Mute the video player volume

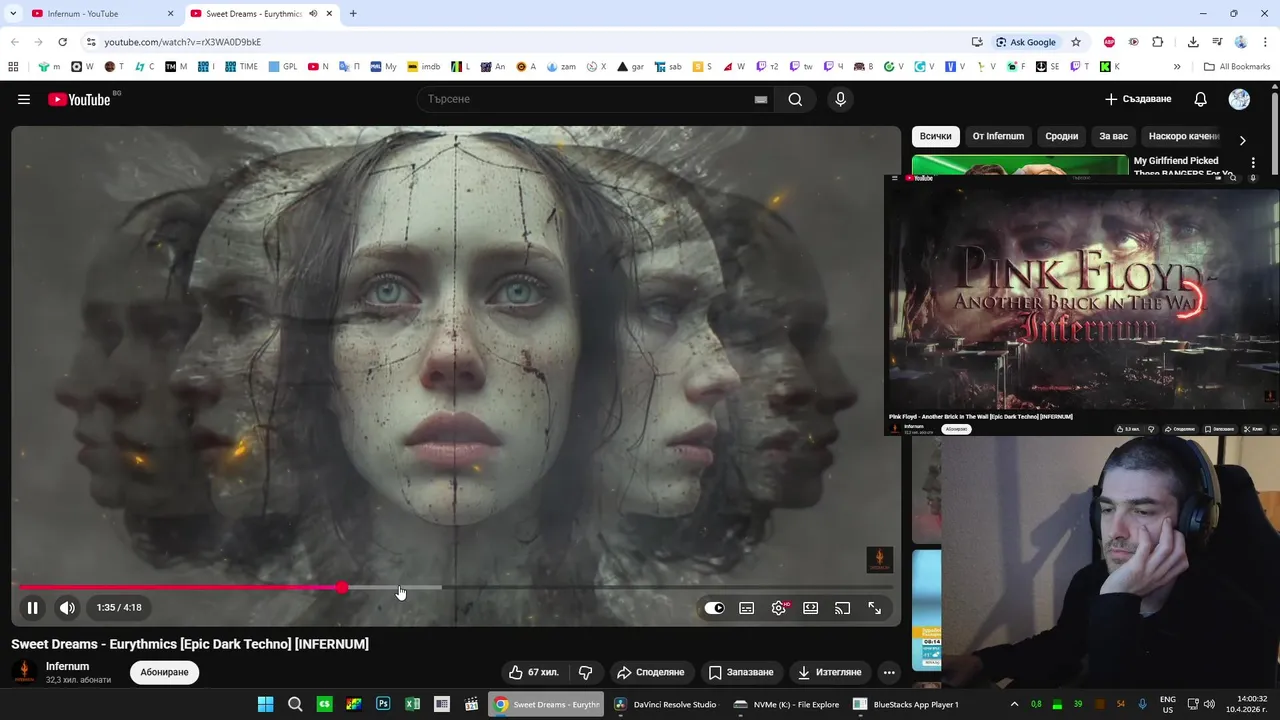(x=67, y=607)
